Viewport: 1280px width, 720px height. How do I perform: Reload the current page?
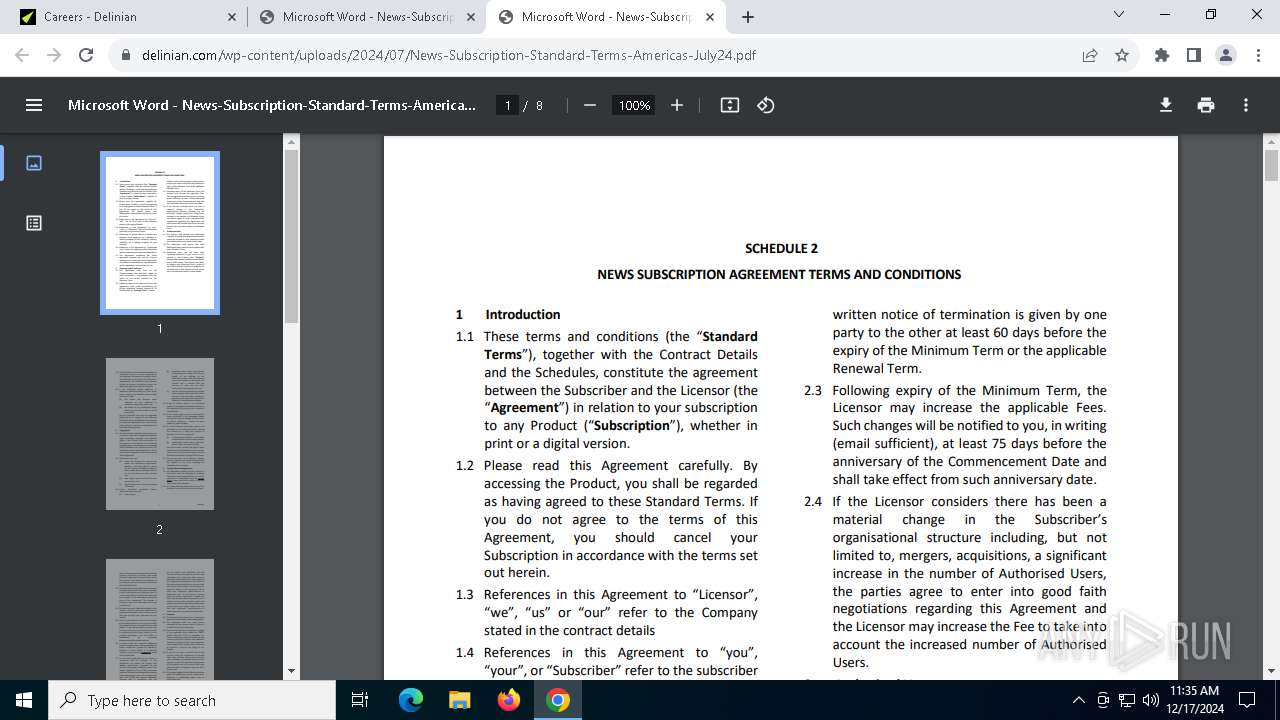point(86,55)
